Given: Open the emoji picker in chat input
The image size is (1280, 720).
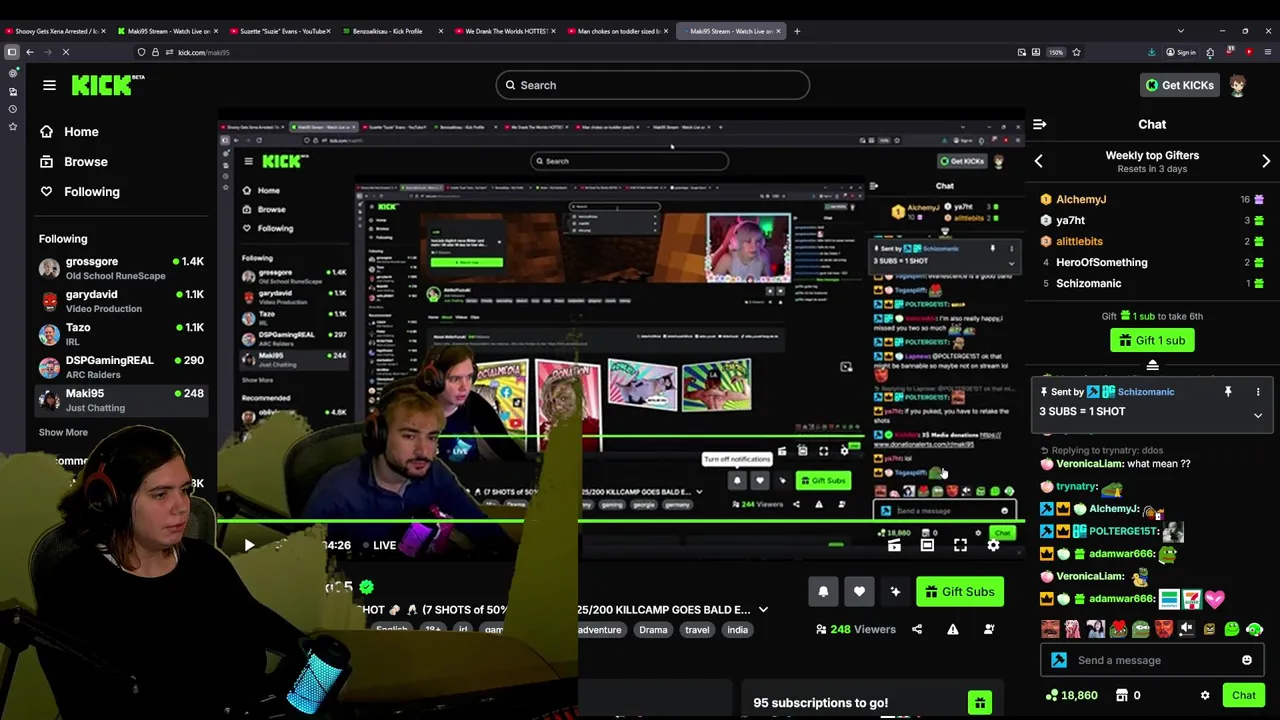Looking at the screenshot, I should click(x=1246, y=660).
